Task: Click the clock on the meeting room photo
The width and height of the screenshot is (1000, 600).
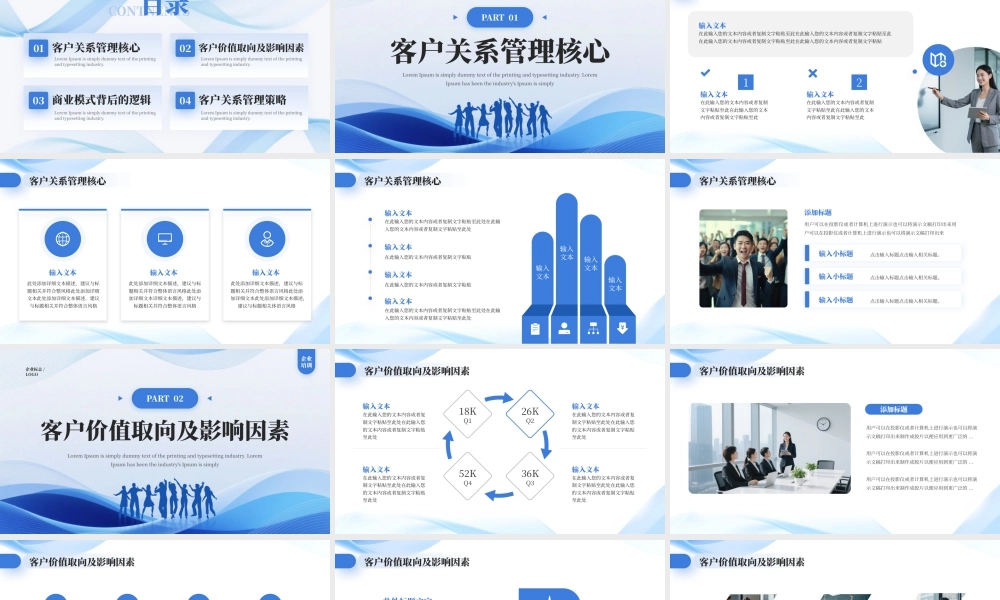Action: click(x=823, y=424)
